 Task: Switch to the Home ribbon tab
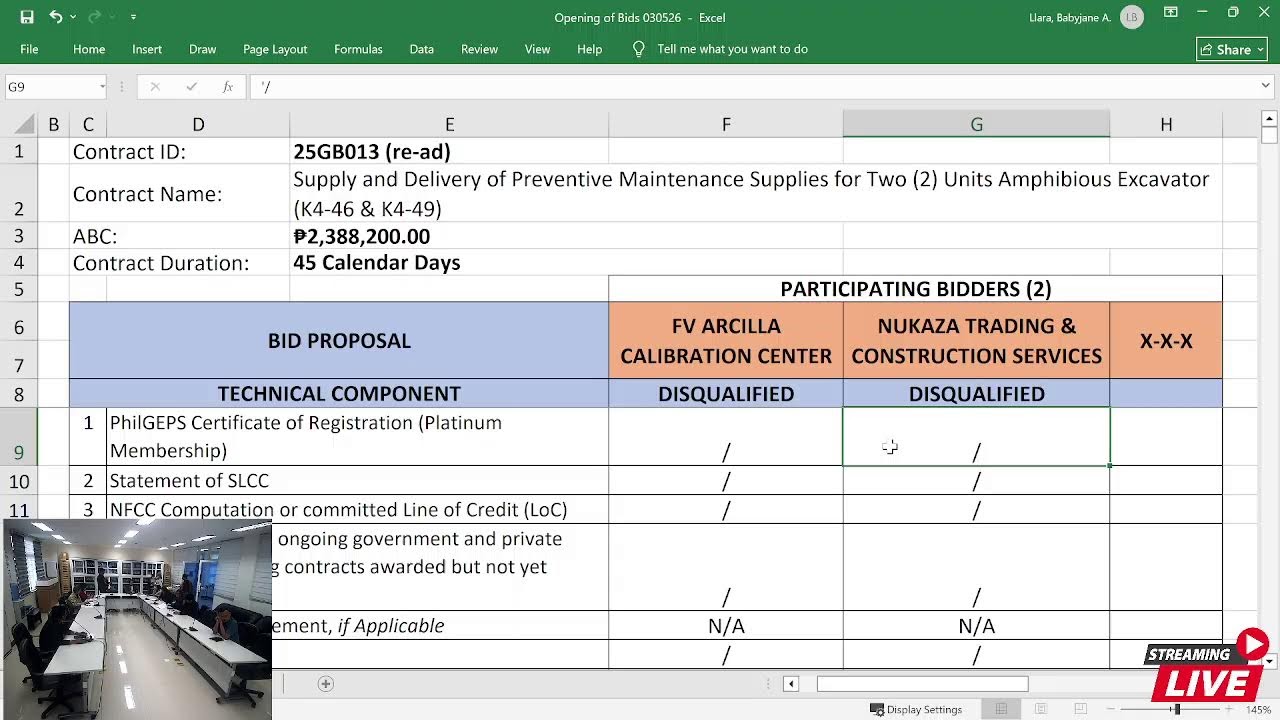point(89,49)
